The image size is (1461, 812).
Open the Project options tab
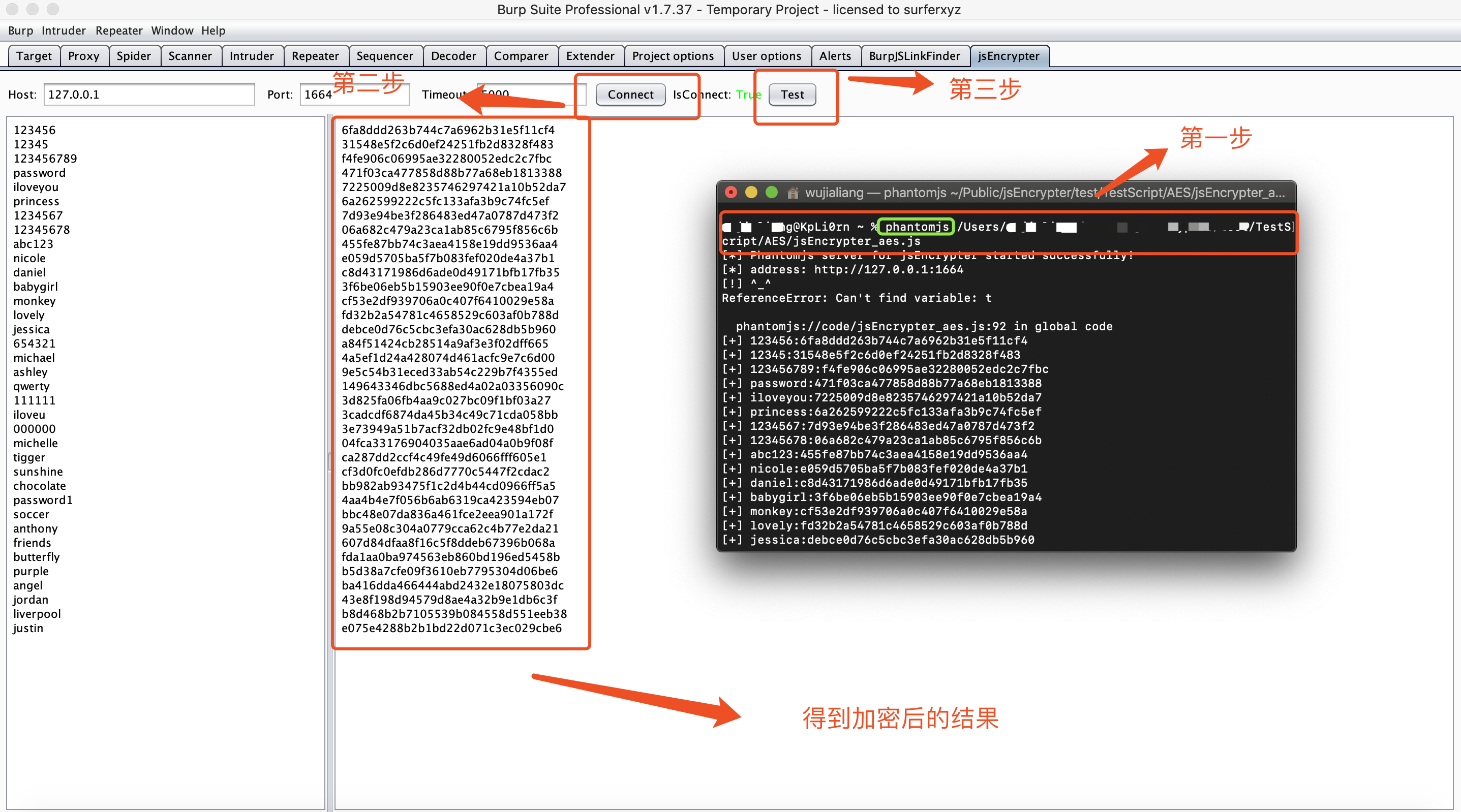(x=673, y=55)
